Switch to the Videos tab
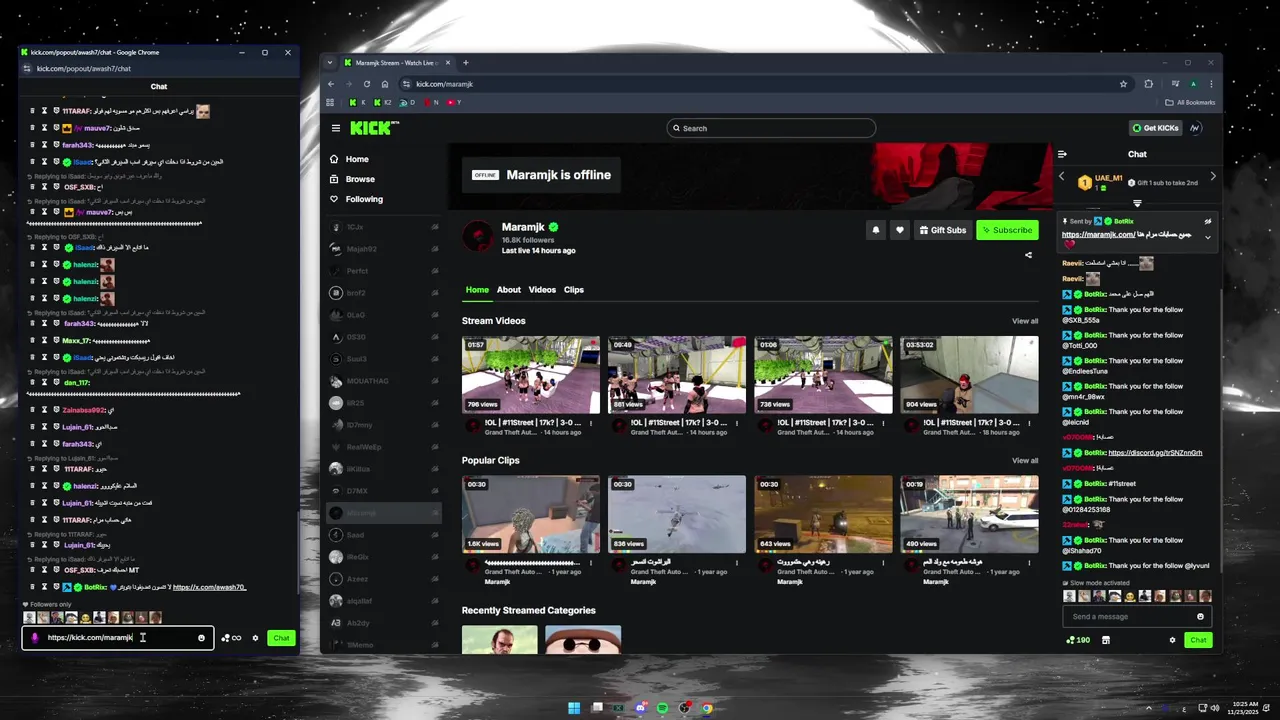 pyautogui.click(x=542, y=290)
